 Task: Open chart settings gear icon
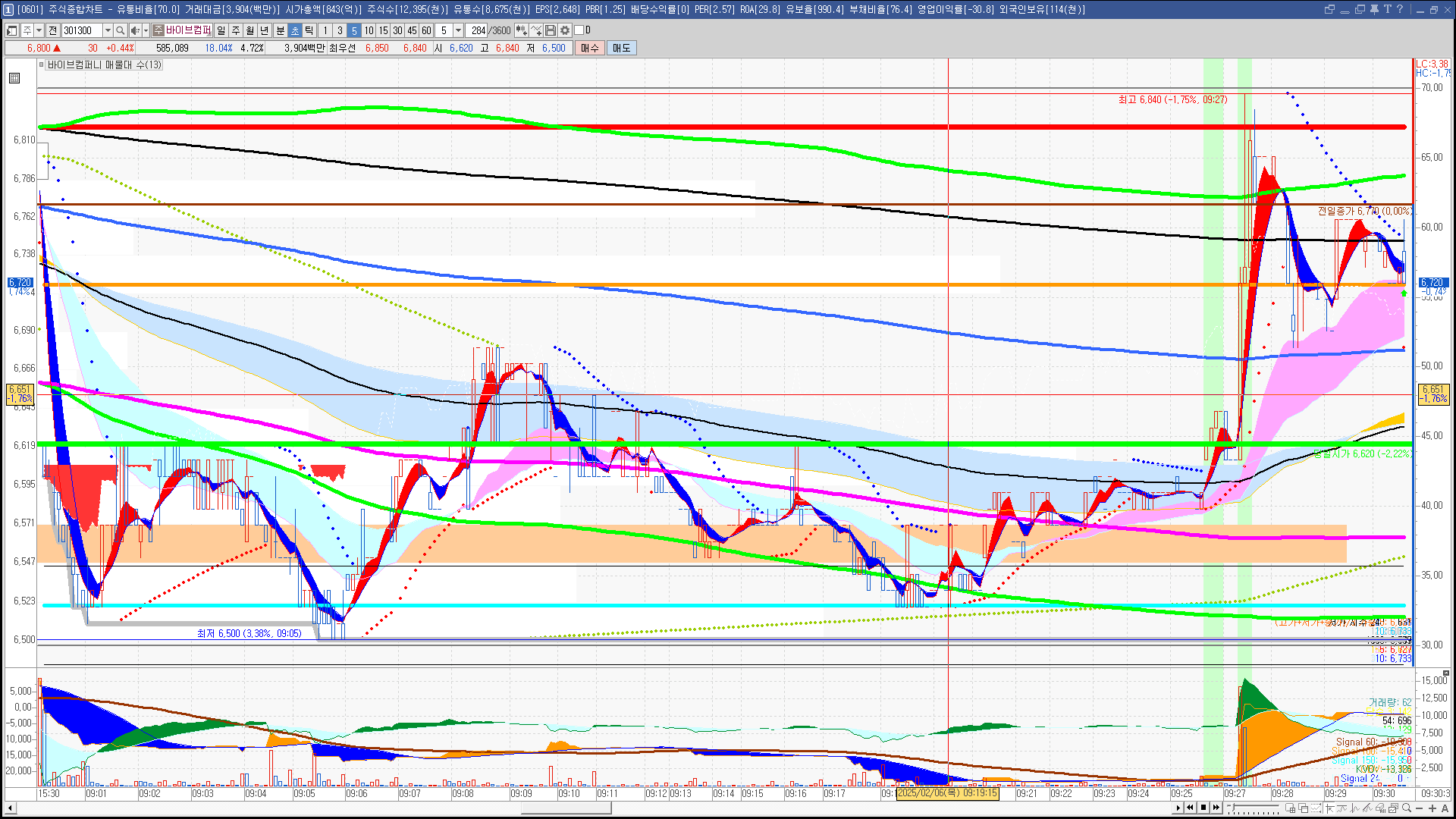click(x=565, y=30)
